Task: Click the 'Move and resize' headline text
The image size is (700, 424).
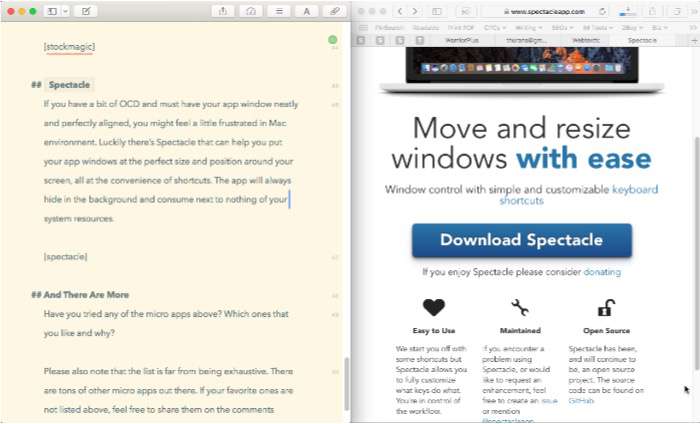Action: click(x=521, y=129)
